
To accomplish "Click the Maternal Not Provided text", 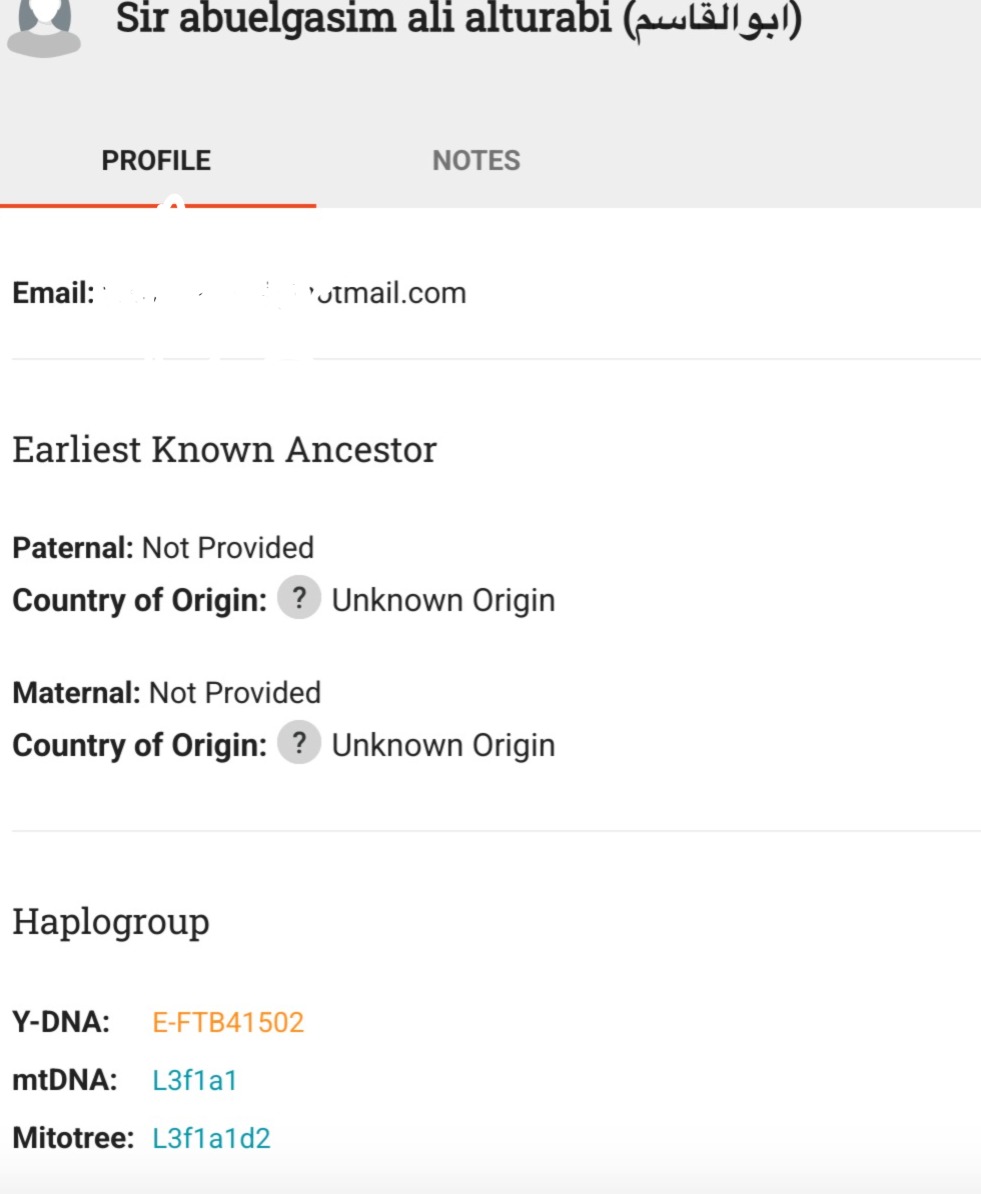I will [x=235, y=693].
